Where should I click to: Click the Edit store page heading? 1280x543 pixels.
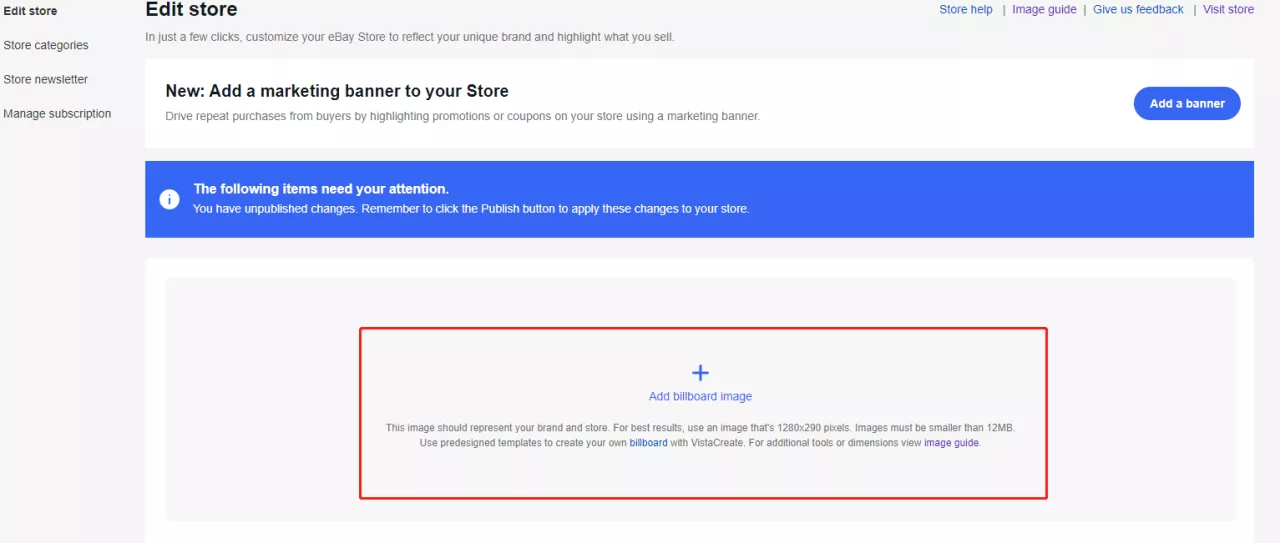(x=192, y=10)
